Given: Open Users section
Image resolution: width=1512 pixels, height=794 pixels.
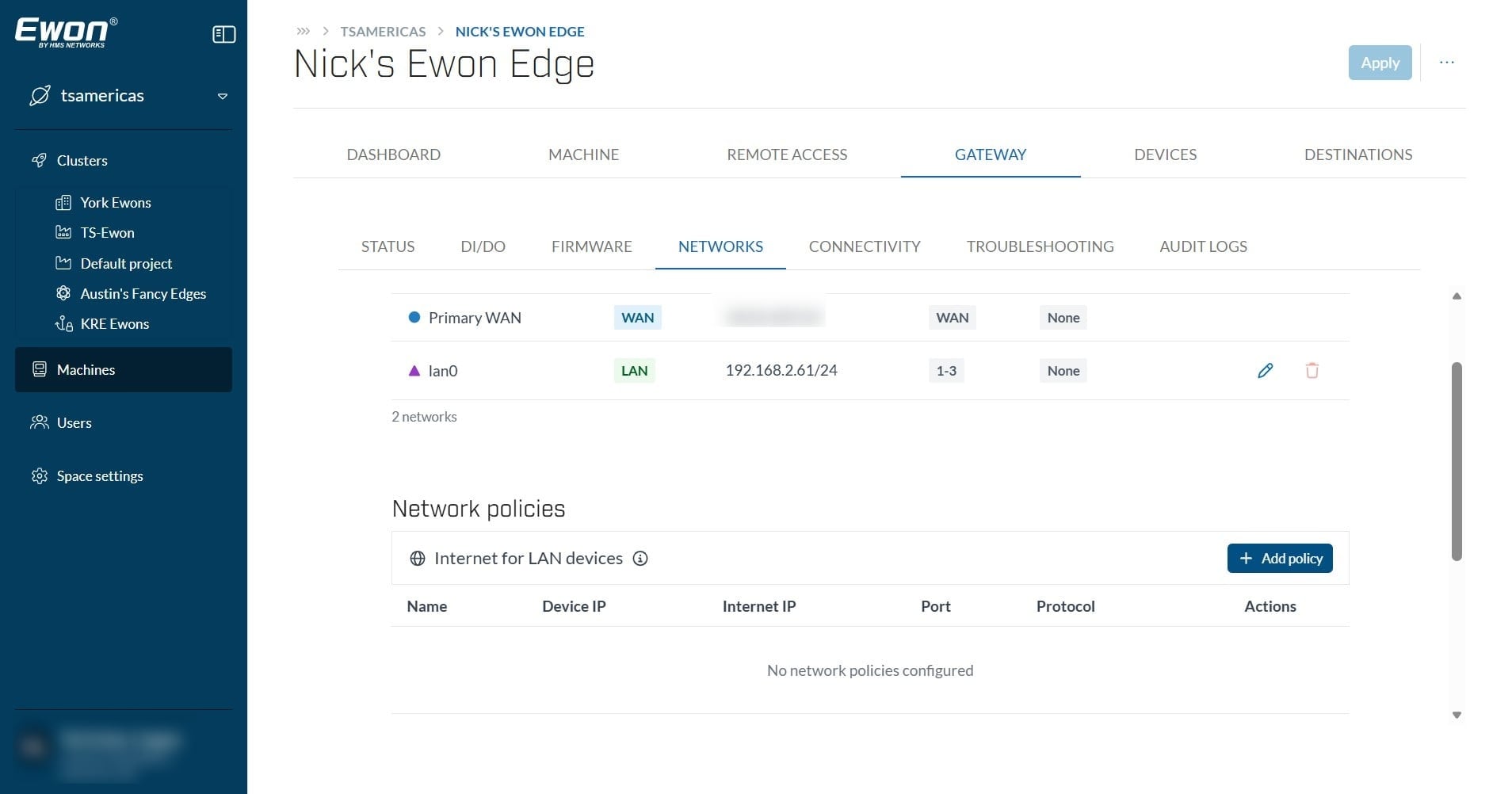Looking at the screenshot, I should point(74,422).
